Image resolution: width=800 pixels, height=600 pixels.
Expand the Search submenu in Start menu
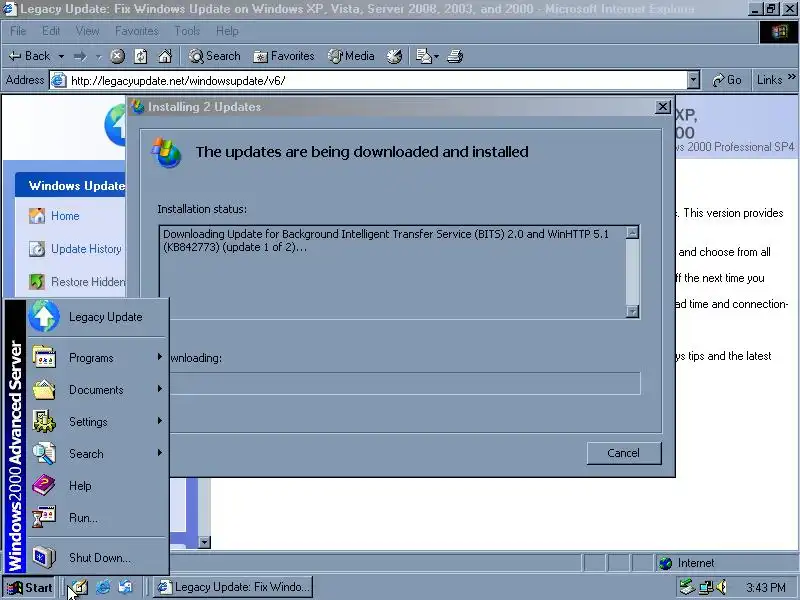97,454
